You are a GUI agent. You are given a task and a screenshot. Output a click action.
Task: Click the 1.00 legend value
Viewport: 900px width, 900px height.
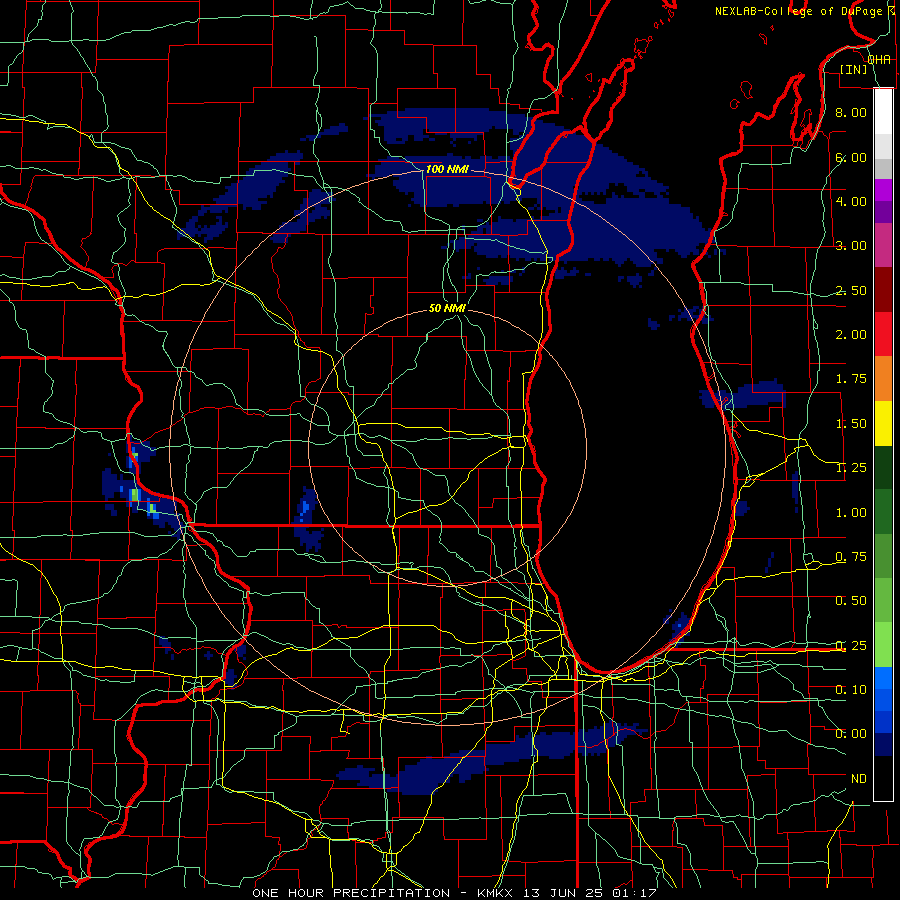851,513
